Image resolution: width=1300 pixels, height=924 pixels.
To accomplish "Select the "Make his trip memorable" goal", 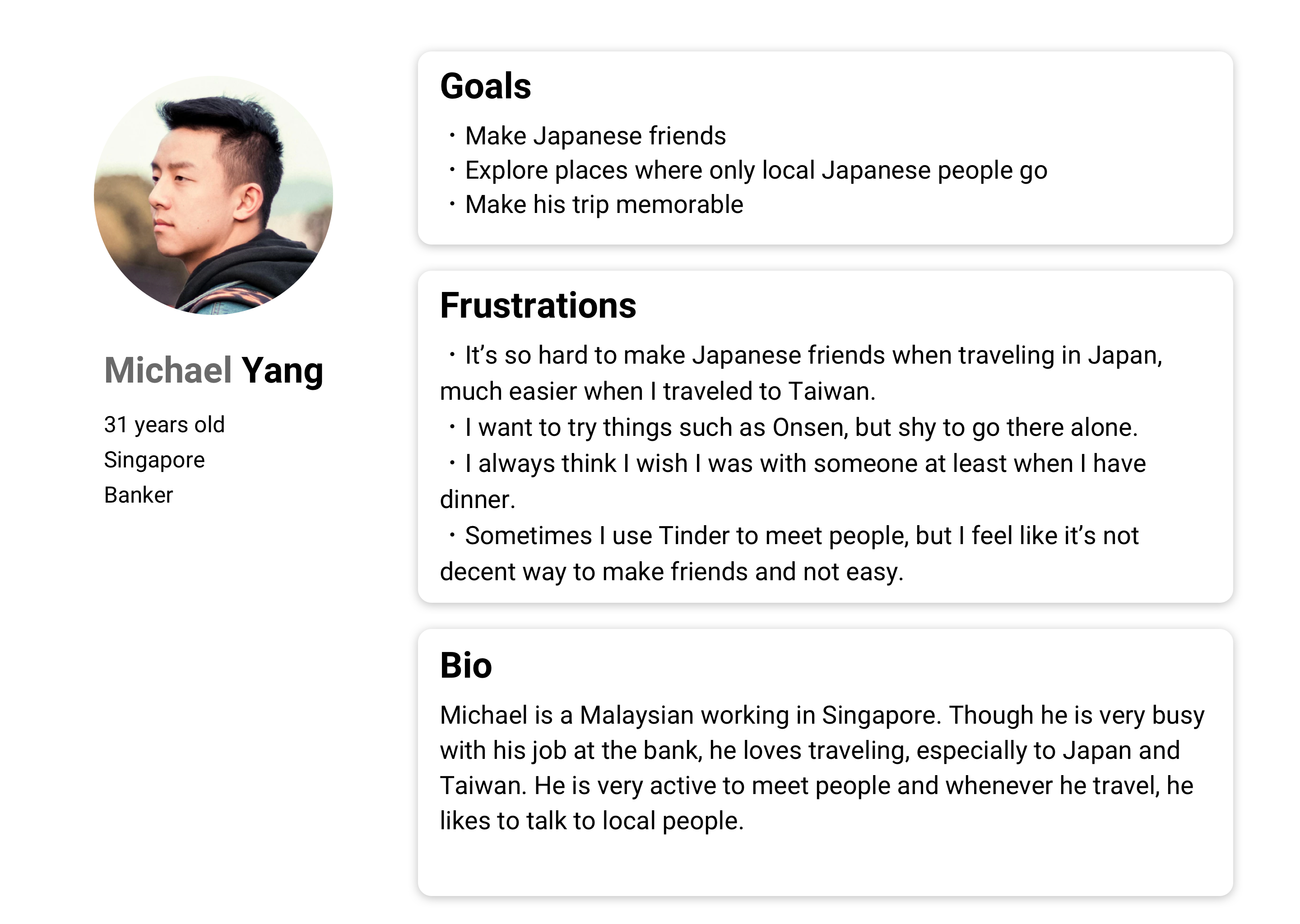I will (604, 204).
